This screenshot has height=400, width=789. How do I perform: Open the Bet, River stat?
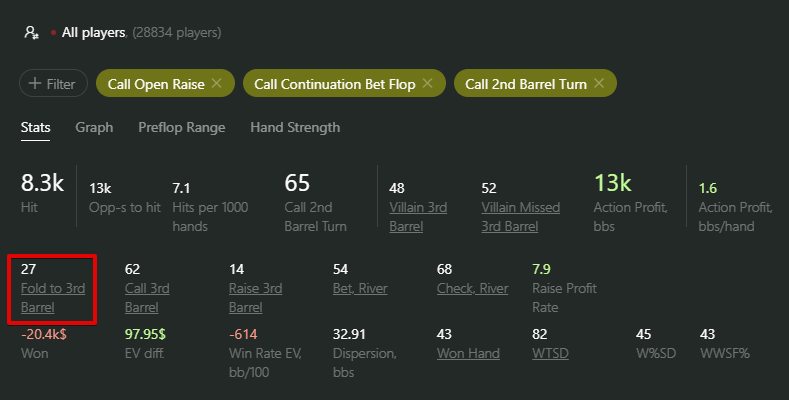point(360,288)
